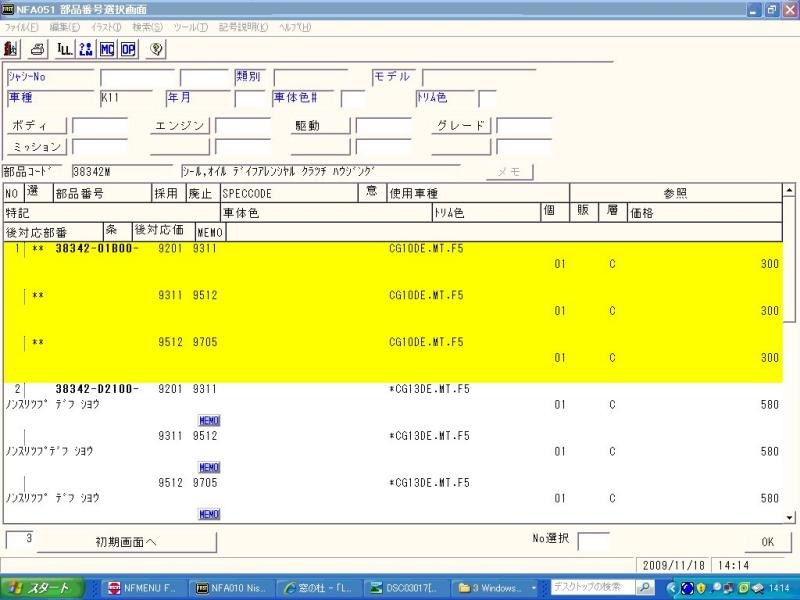
Task: Click the 部品コード field showing 38342M
Action: pos(122,172)
